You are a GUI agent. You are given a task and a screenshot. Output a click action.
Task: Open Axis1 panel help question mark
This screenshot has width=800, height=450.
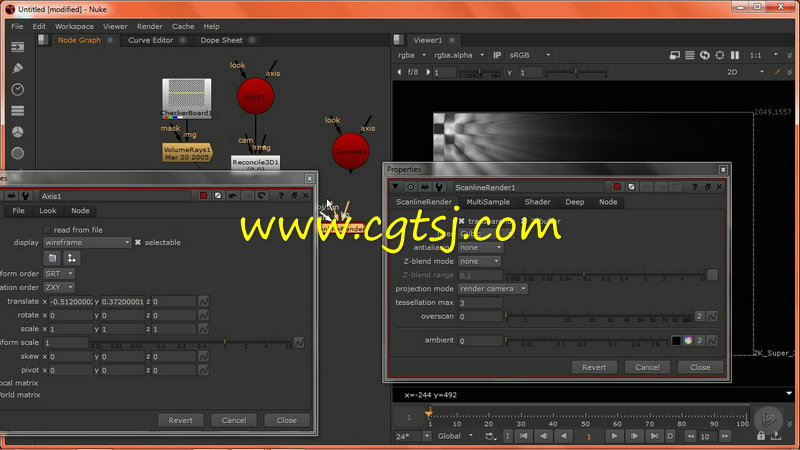click(281, 195)
